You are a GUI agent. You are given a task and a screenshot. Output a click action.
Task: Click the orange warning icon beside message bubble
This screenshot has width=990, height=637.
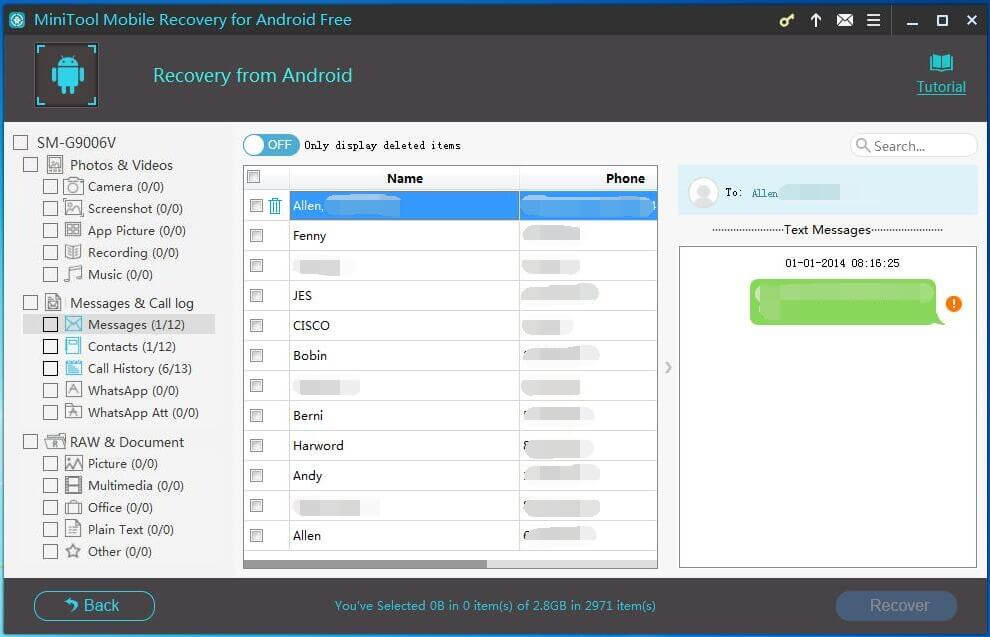tap(953, 304)
